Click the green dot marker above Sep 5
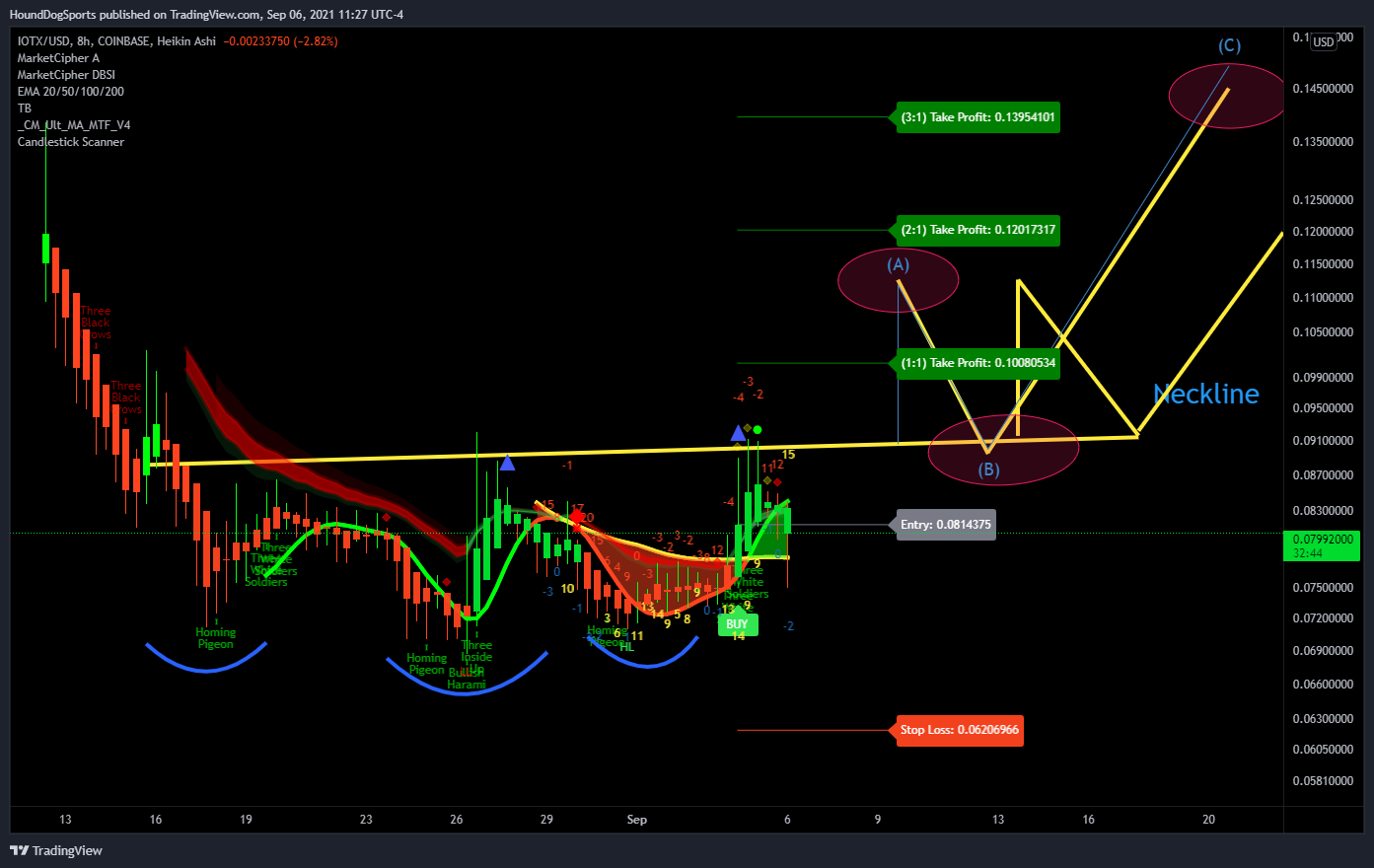The image size is (1374, 868). [x=758, y=429]
